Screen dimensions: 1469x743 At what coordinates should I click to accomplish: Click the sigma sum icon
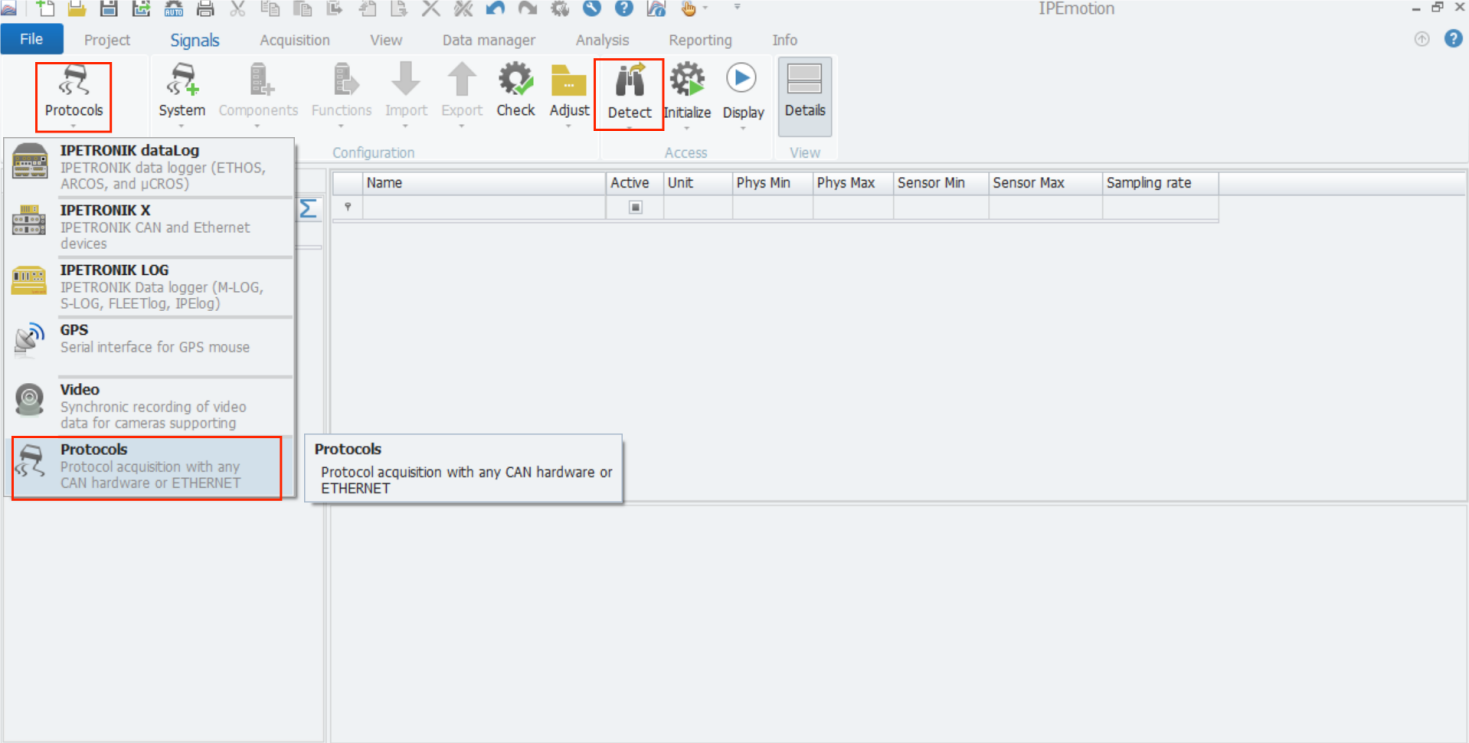tap(308, 208)
